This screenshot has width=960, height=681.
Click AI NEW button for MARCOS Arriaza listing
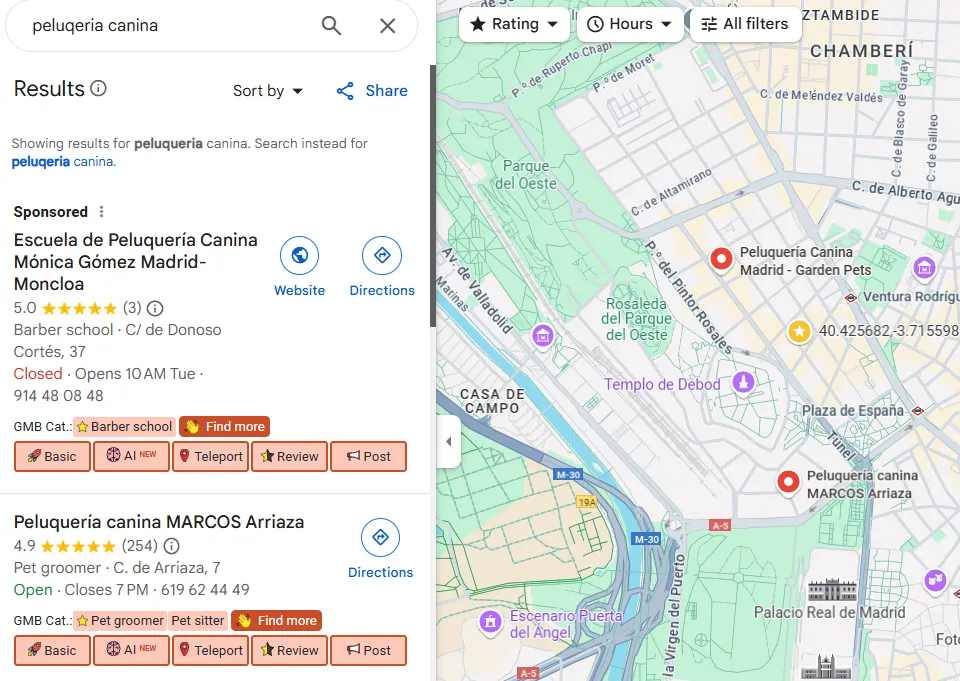131,650
